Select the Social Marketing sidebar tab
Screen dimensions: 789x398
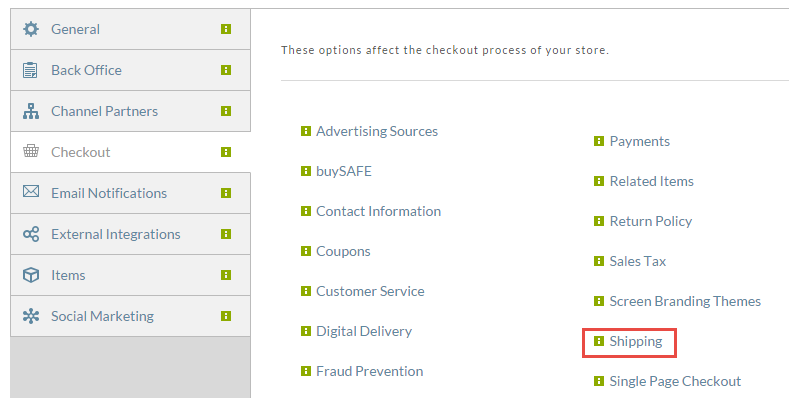coord(130,316)
